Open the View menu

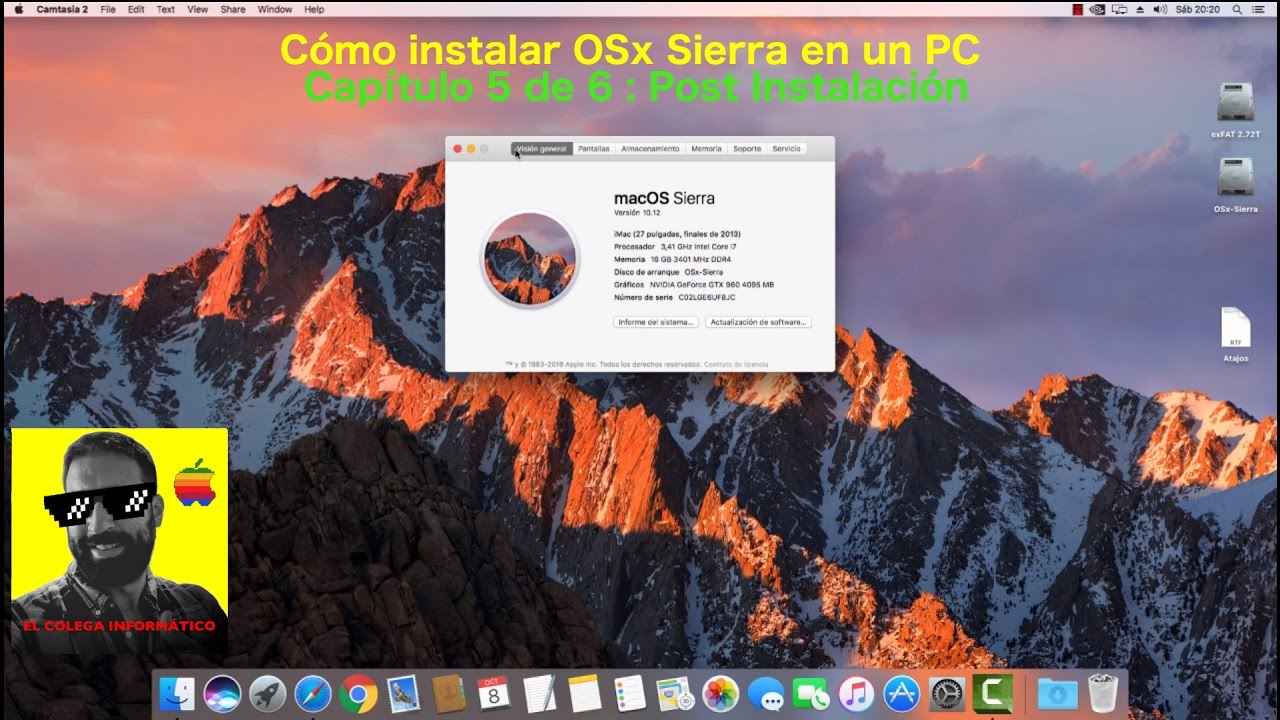[198, 9]
